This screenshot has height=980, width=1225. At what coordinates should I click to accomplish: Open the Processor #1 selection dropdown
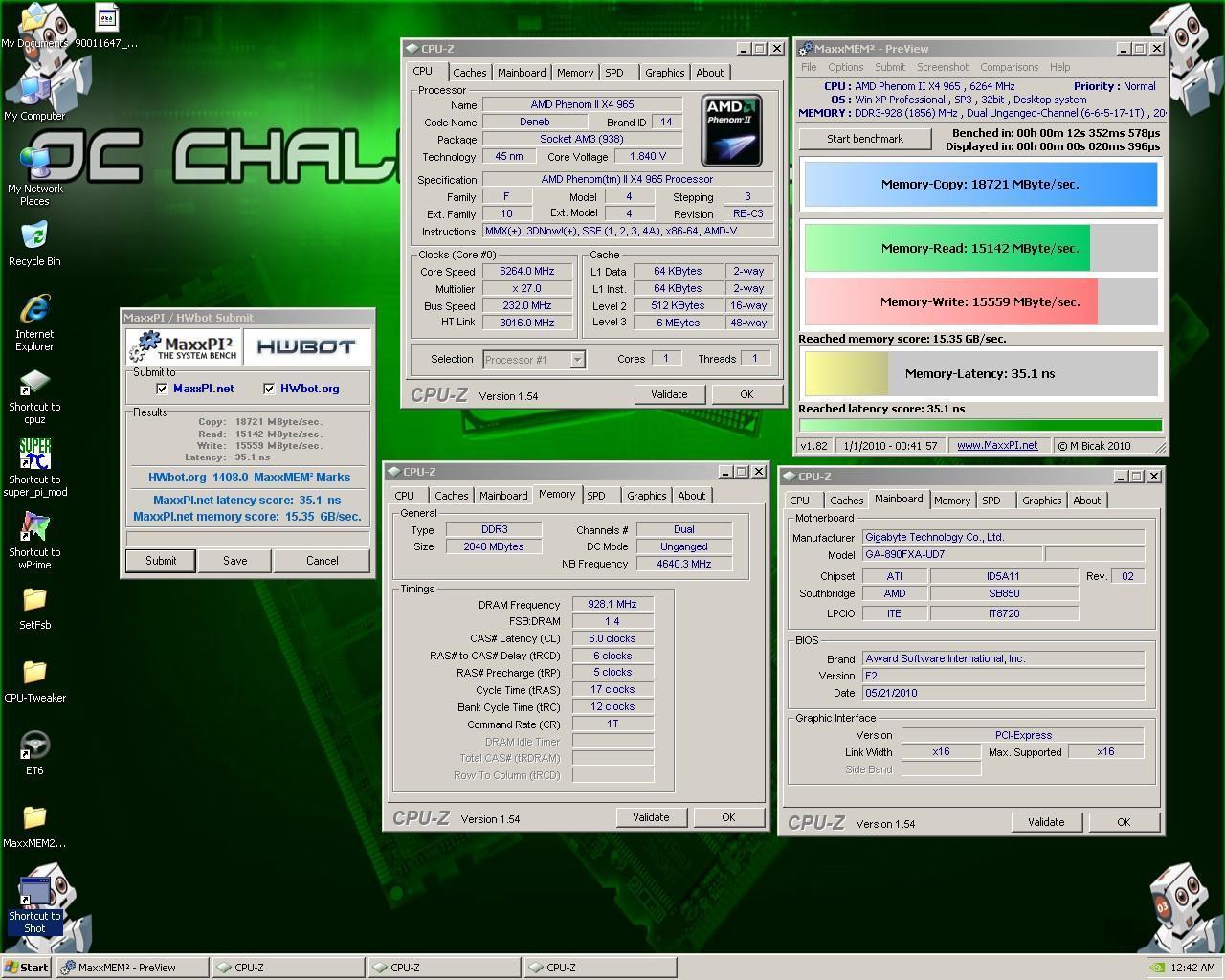coord(577,360)
